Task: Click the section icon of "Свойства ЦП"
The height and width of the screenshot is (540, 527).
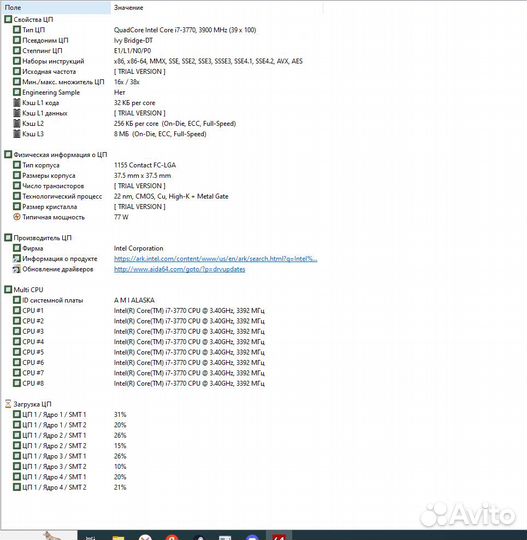Action: point(8,20)
